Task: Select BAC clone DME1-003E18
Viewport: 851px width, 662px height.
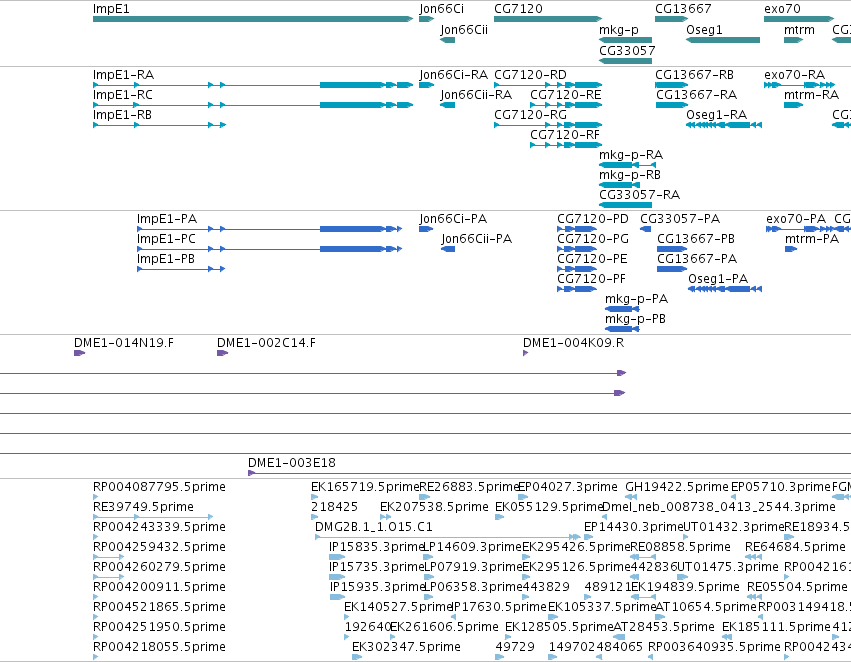Action: pos(549,473)
